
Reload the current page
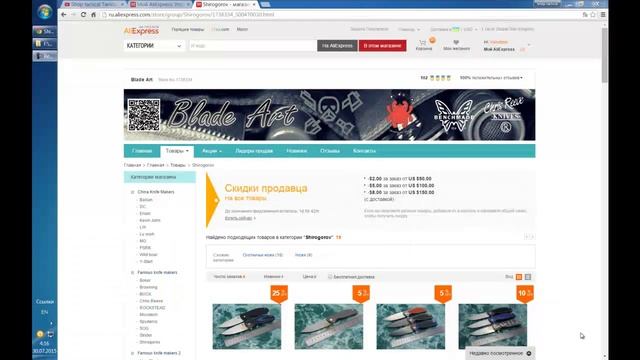tap(83, 15)
